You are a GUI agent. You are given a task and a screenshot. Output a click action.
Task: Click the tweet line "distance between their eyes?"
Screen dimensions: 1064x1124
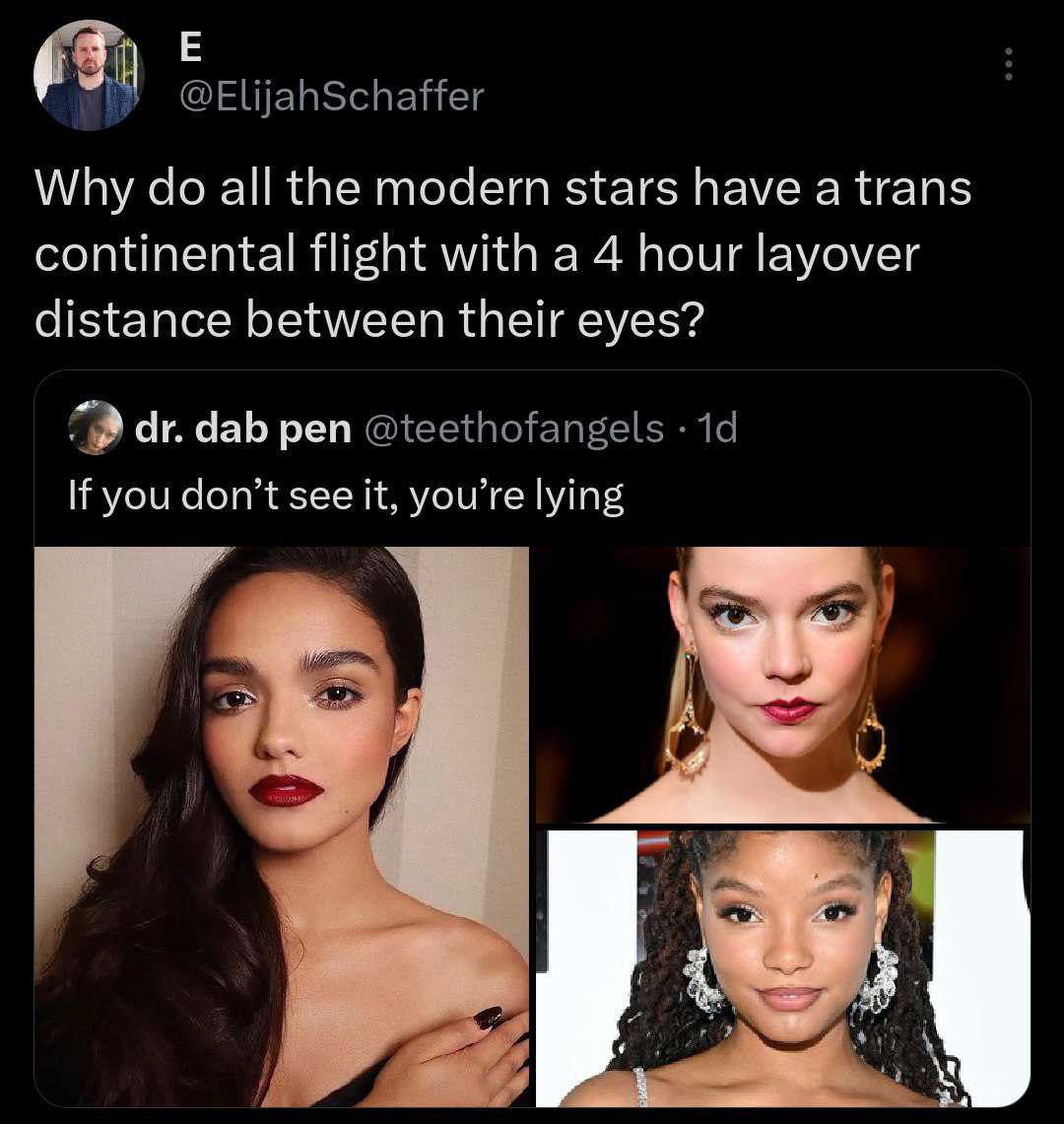tap(366, 320)
